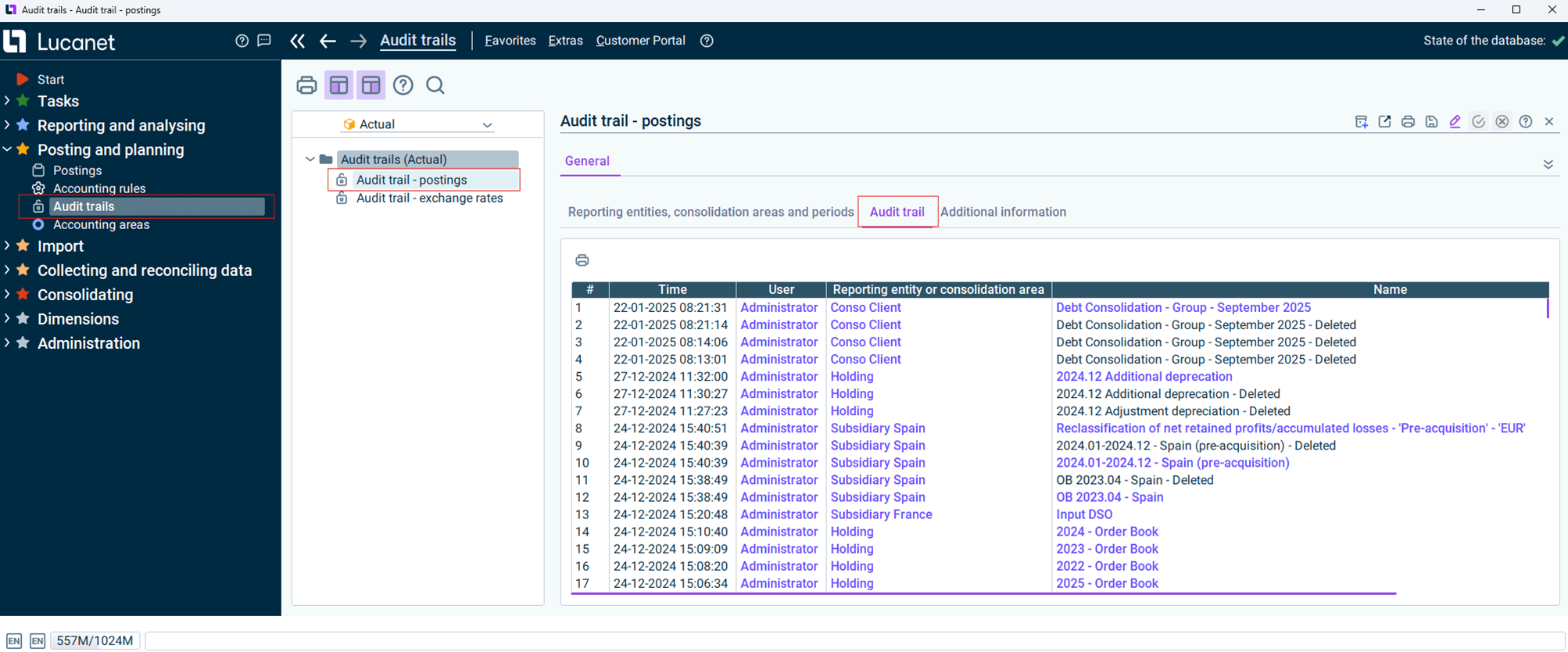Open the Subsidiary France entity link
This screenshot has width=1568, height=652.
coord(881,514)
